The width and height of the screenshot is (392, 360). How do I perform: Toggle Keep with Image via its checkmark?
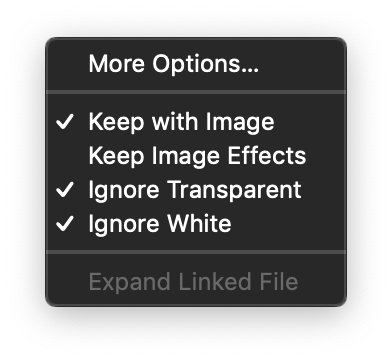click(x=65, y=122)
